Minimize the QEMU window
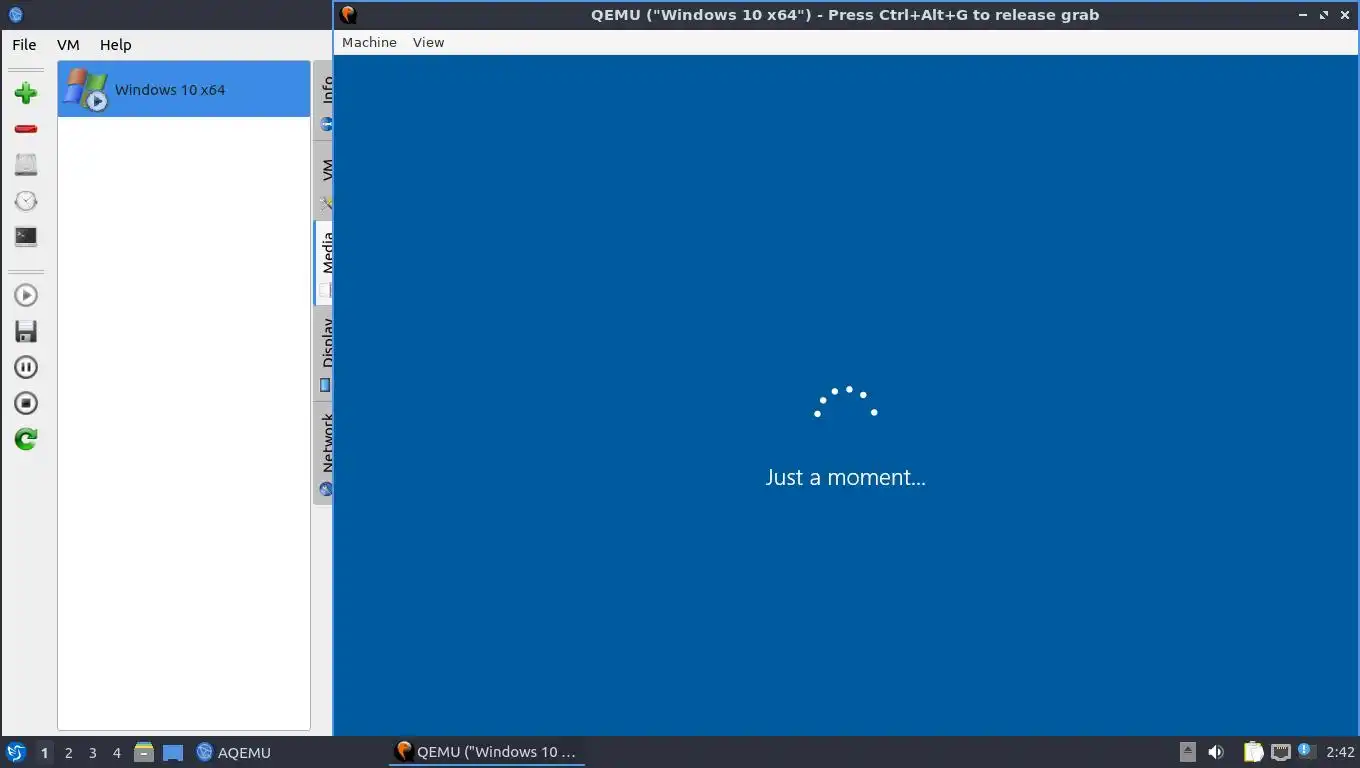 [1303, 15]
